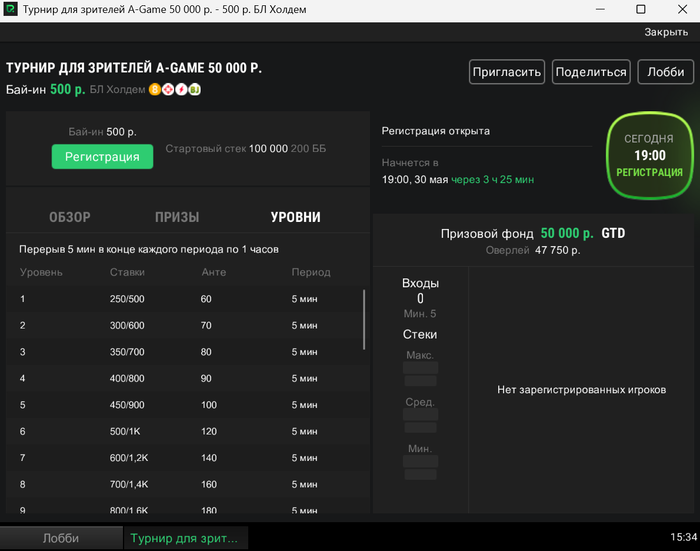
Task: Click ante value 120 in level 6
Action: tap(208, 431)
